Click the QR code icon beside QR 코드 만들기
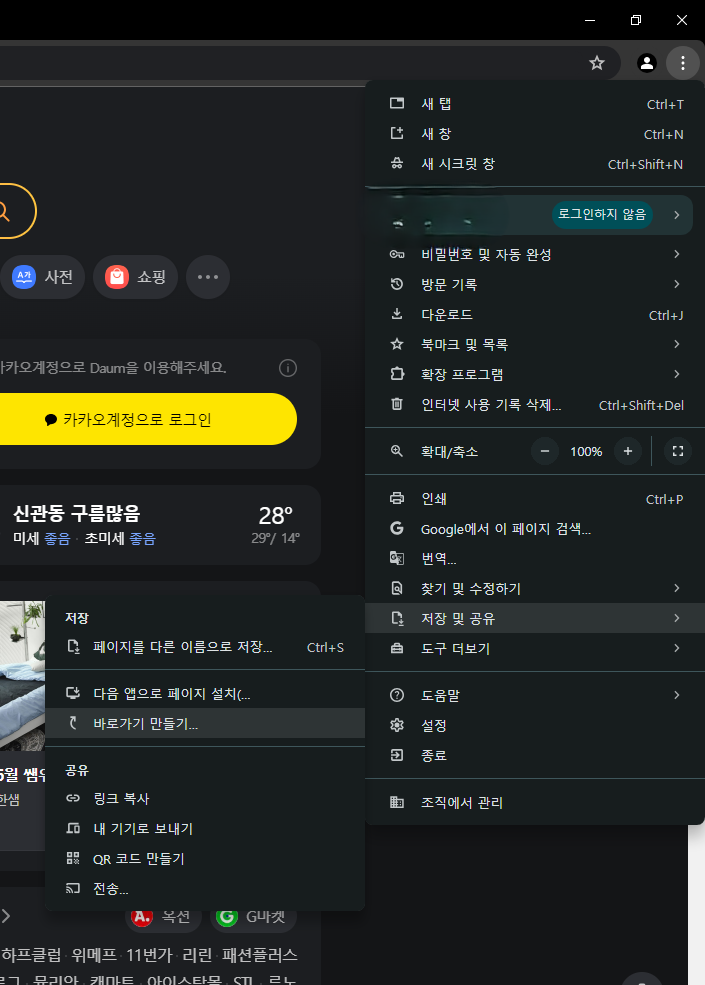 point(73,858)
